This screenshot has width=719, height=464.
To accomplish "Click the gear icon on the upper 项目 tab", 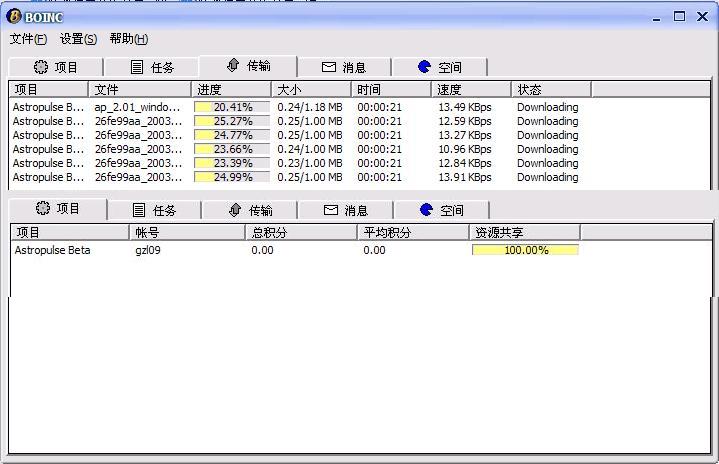I will click(x=41, y=67).
